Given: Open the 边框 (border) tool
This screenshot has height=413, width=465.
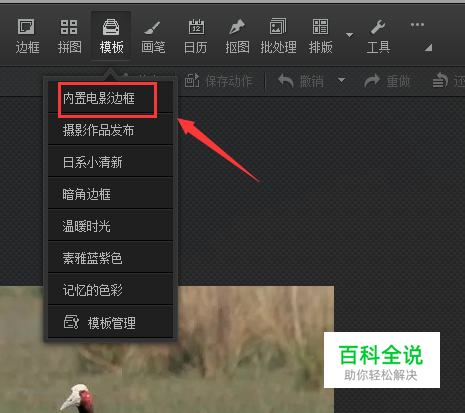Looking at the screenshot, I should 27,36.
